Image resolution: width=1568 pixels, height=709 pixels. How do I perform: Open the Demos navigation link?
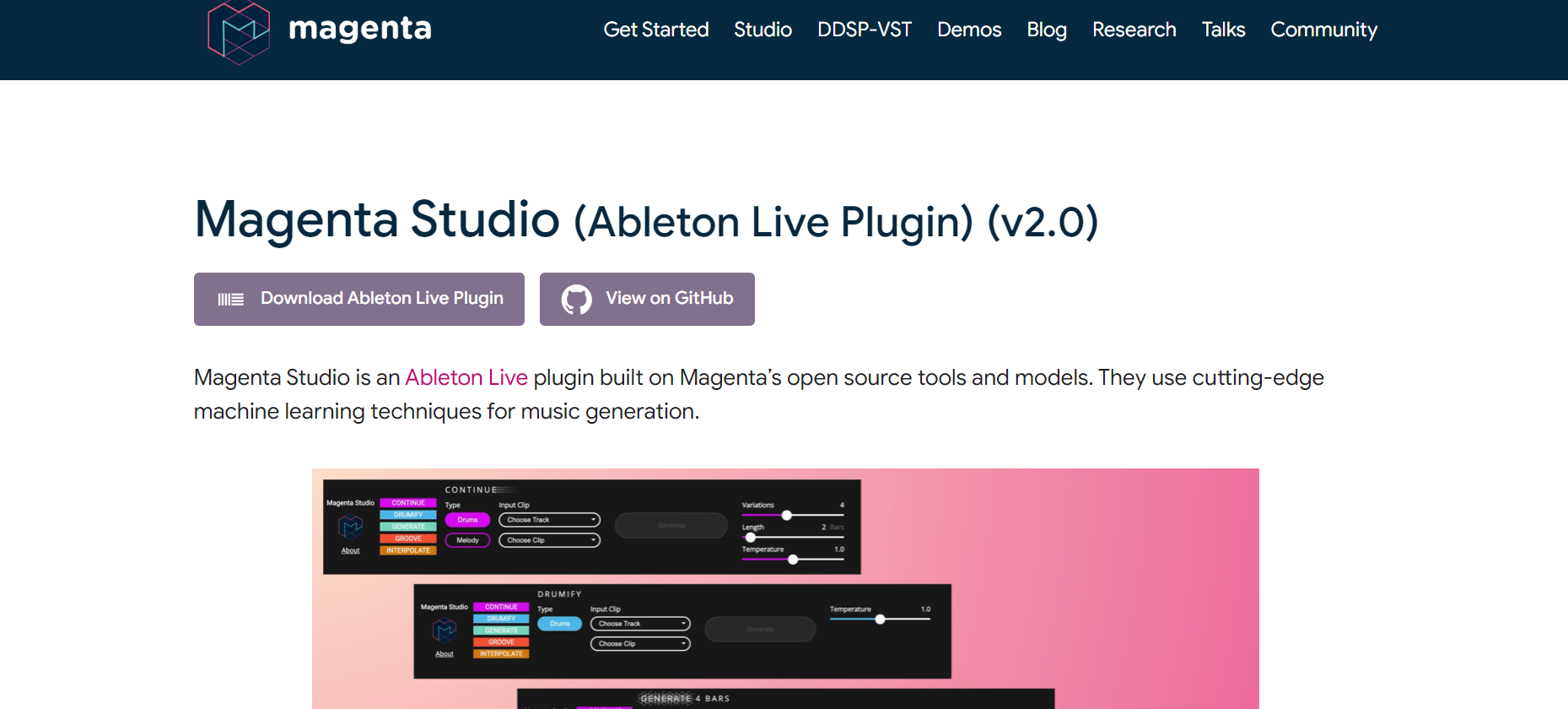[x=969, y=30]
